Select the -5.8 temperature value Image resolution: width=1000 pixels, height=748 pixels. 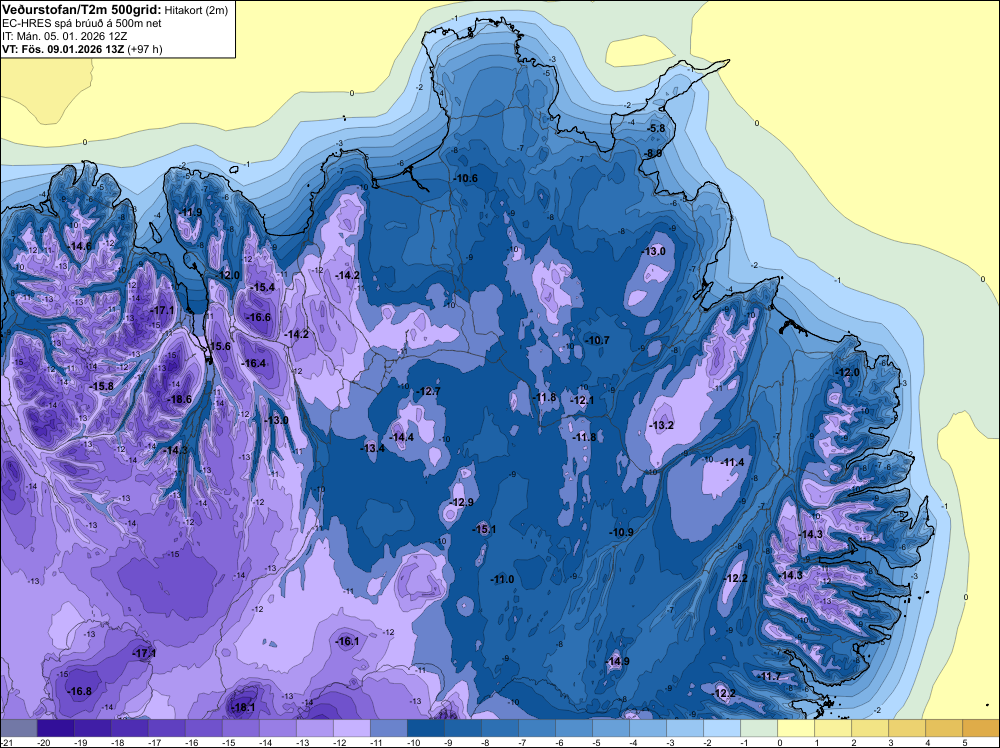pos(656,128)
